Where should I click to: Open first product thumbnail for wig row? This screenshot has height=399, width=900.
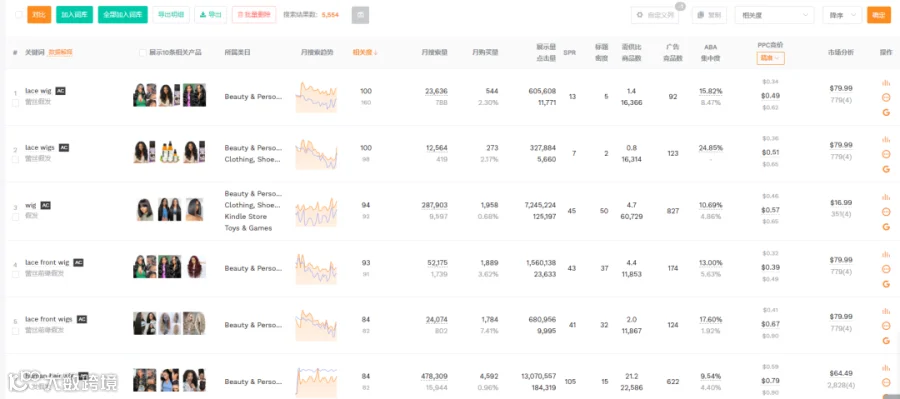(145, 210)
